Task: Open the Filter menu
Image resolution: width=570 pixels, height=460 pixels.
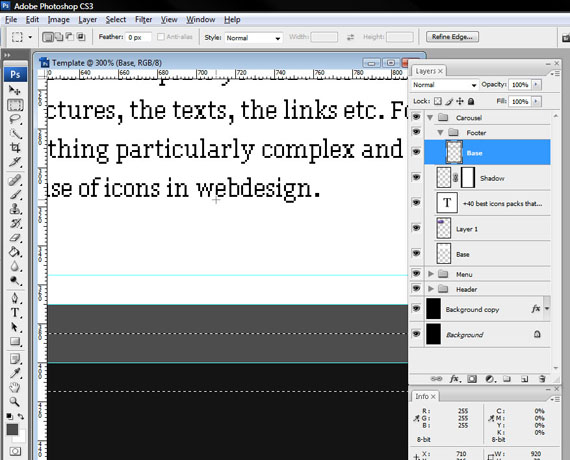Action: [143, 20]
